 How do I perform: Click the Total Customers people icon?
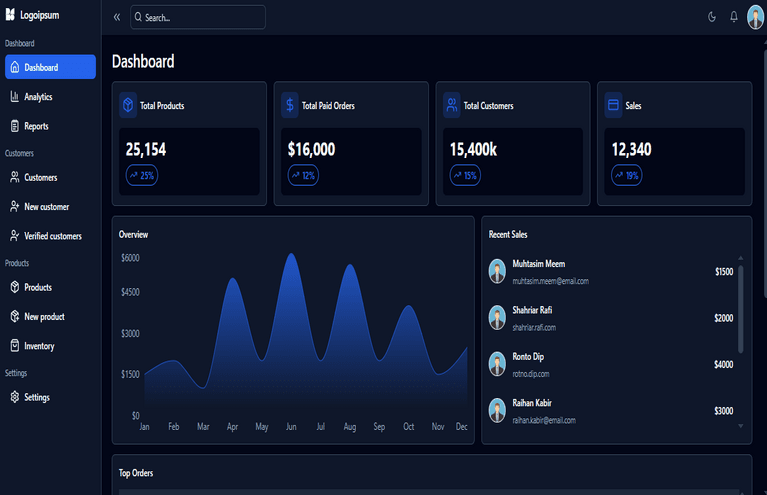coord(452,105)
